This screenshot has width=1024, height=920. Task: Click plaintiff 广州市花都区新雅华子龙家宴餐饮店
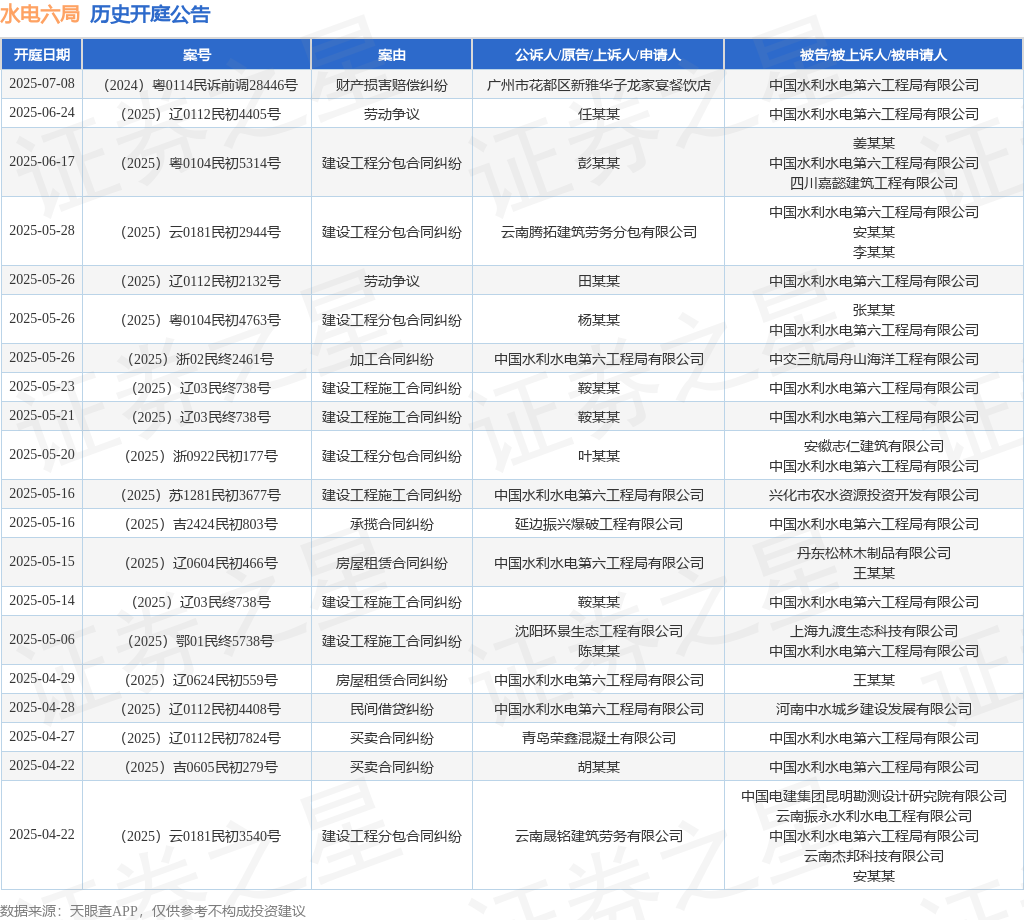(x=598, y=85)
